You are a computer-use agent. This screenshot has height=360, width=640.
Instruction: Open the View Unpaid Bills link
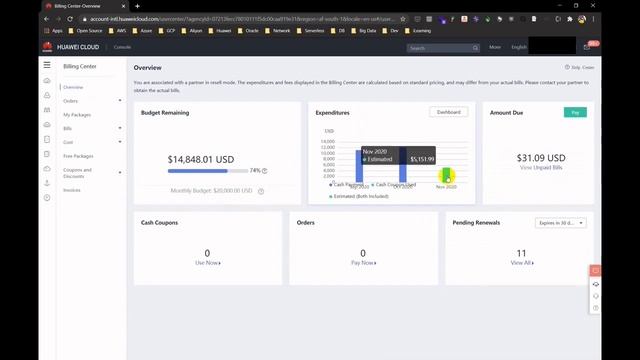point(541,168)
